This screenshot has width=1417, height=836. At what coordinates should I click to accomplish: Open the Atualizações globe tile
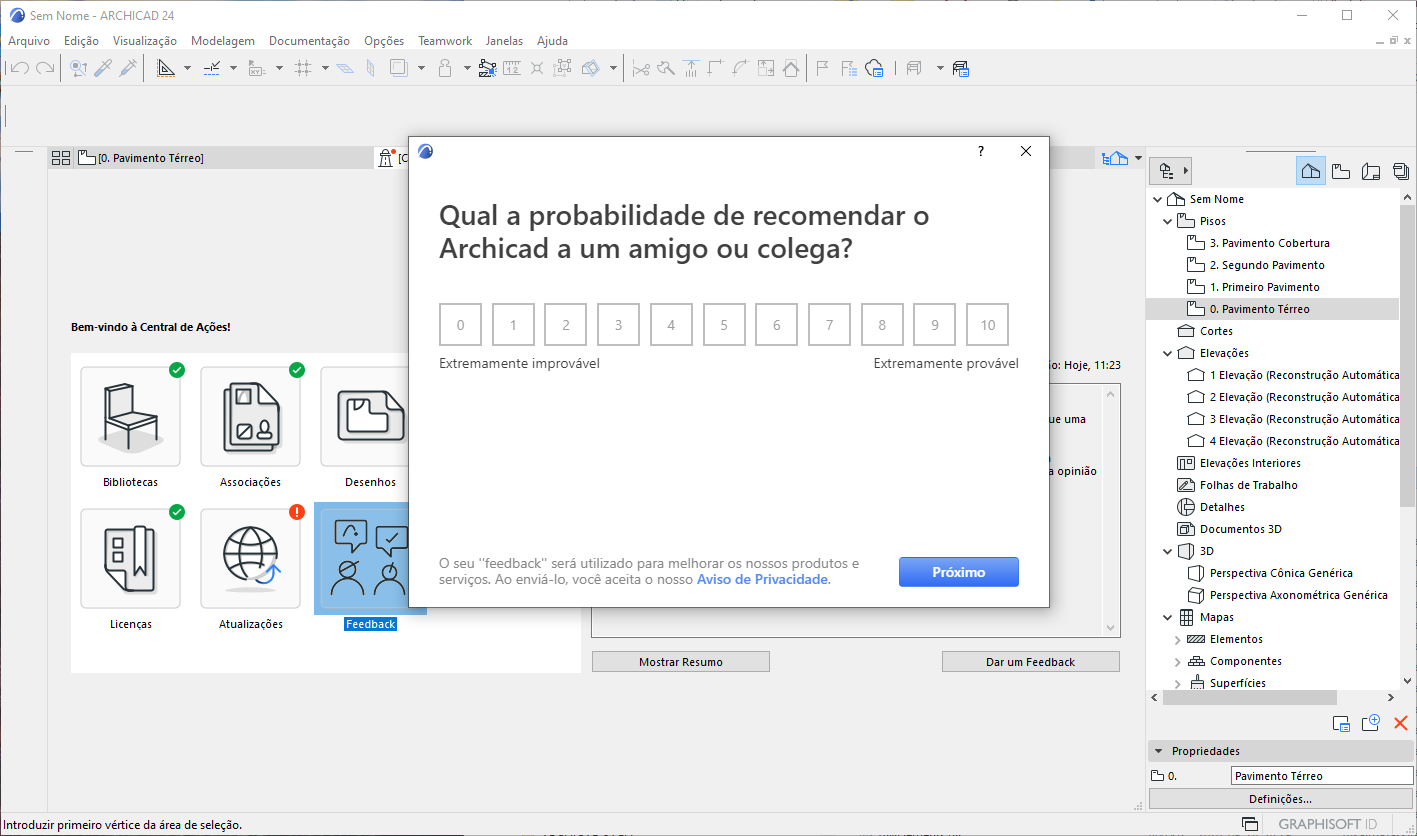point(250,558)
